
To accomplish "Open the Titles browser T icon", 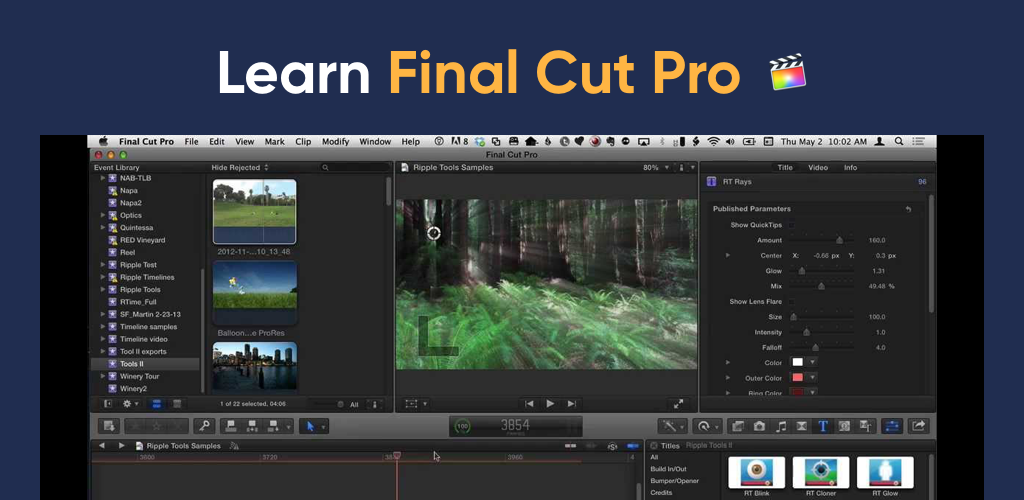I will (x=823, y=426).
